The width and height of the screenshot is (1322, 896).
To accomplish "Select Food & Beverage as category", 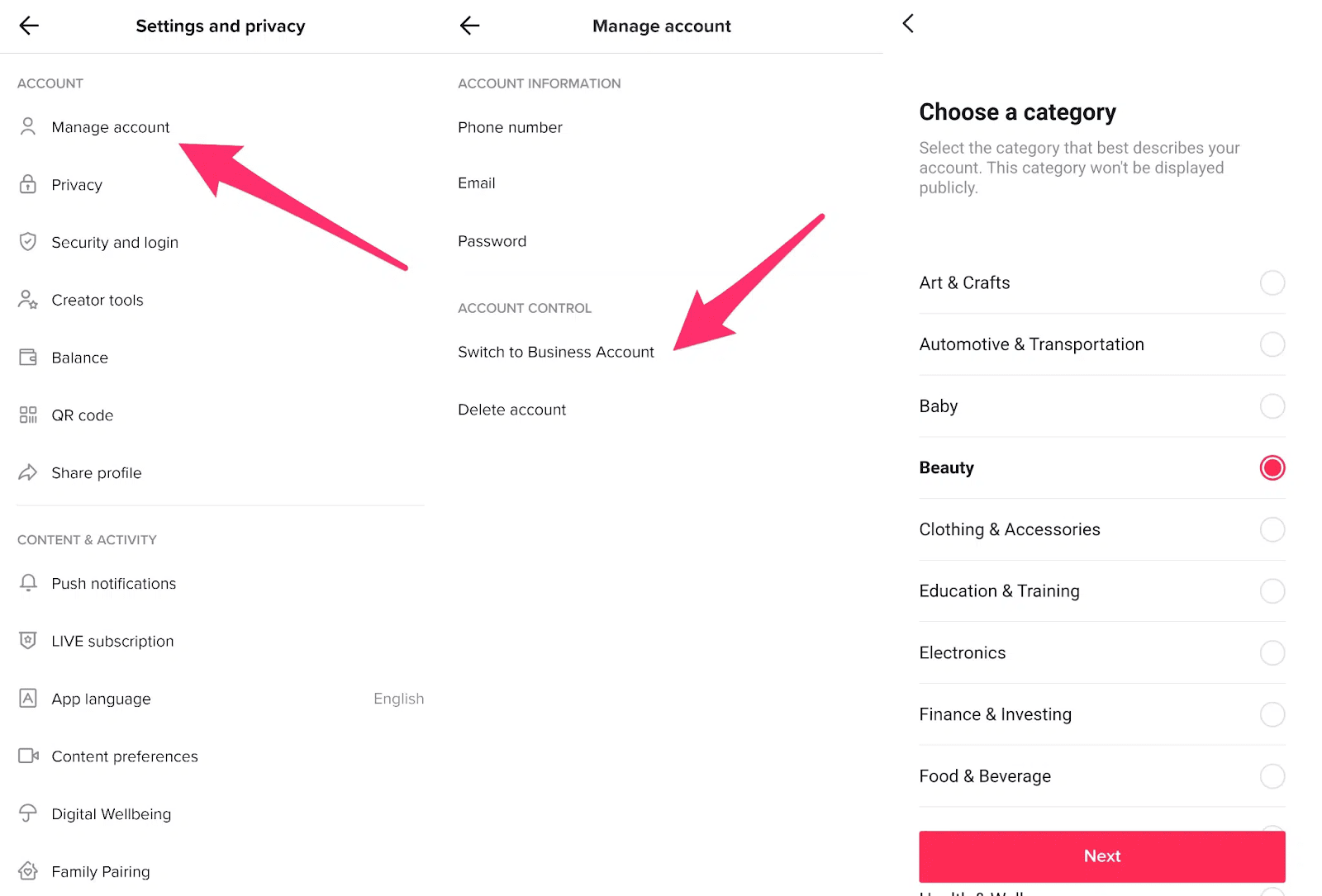I will [x=1272, y=776].
